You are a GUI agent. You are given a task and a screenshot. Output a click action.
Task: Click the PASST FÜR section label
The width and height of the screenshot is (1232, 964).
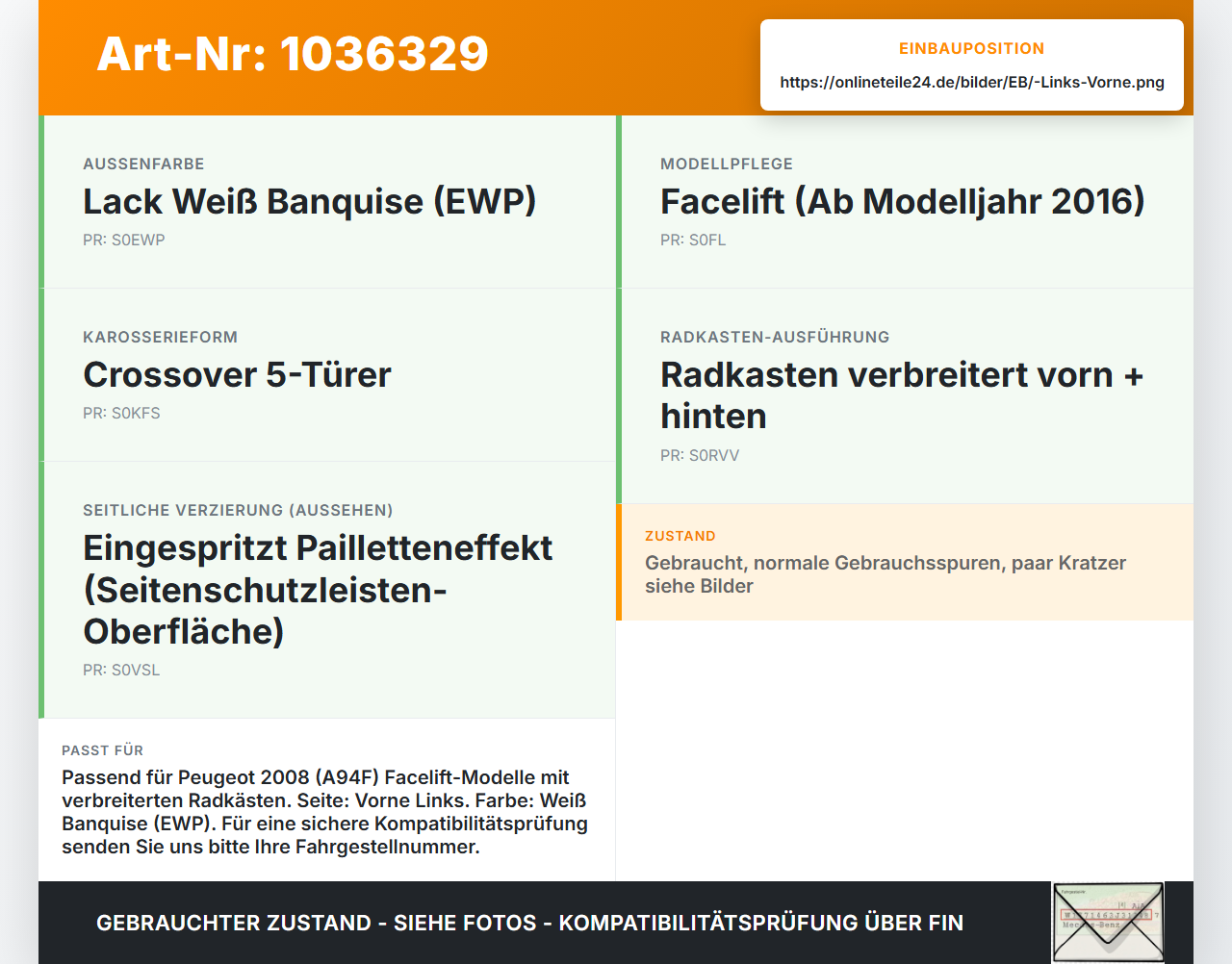pos(102,750)
